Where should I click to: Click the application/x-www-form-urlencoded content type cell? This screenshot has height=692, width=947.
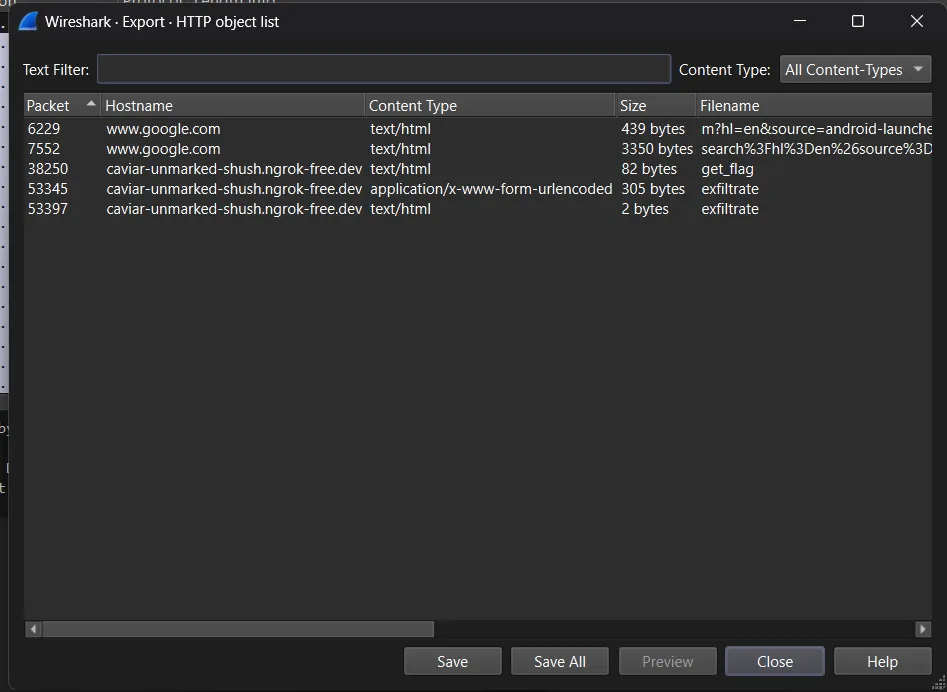[x=491, y=188]
